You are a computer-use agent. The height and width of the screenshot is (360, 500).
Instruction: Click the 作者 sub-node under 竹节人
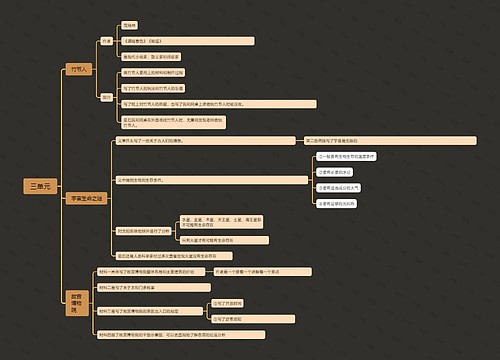coord(107,41)
